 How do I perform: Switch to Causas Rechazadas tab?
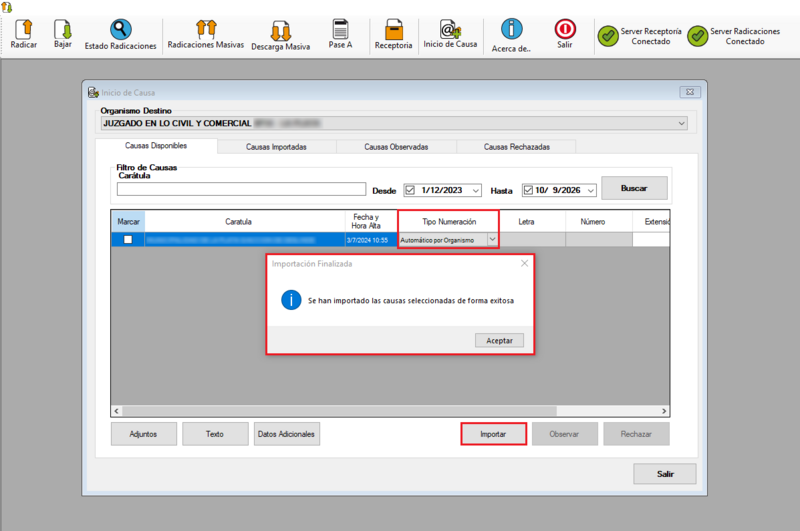coord(516,147)
